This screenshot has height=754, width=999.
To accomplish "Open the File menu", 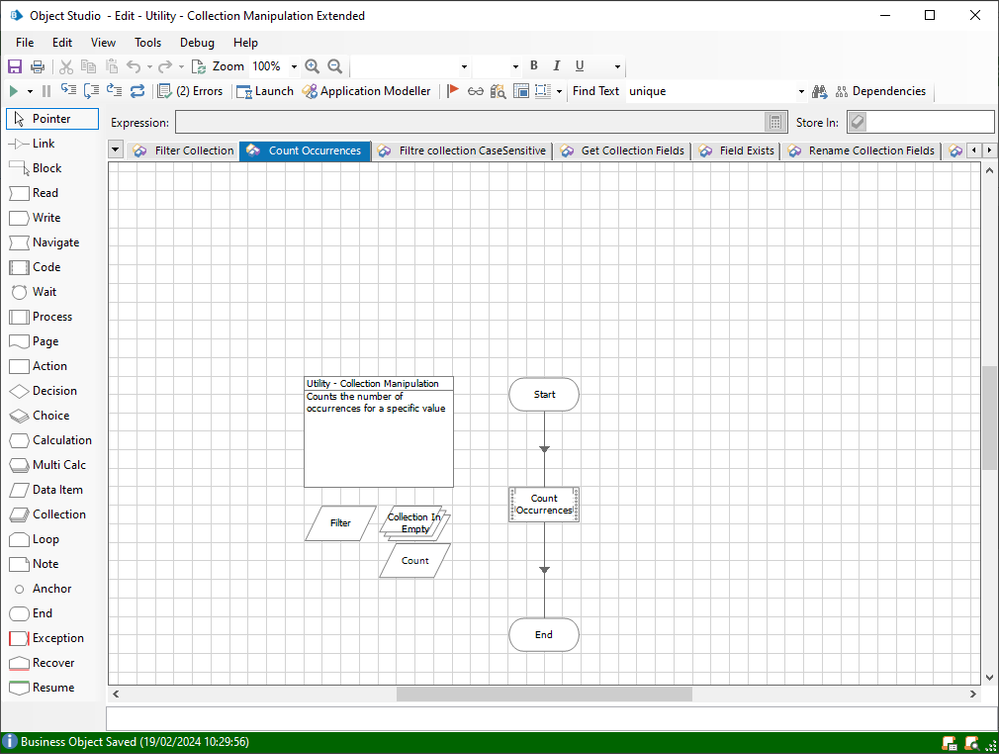I will point(25,43).
